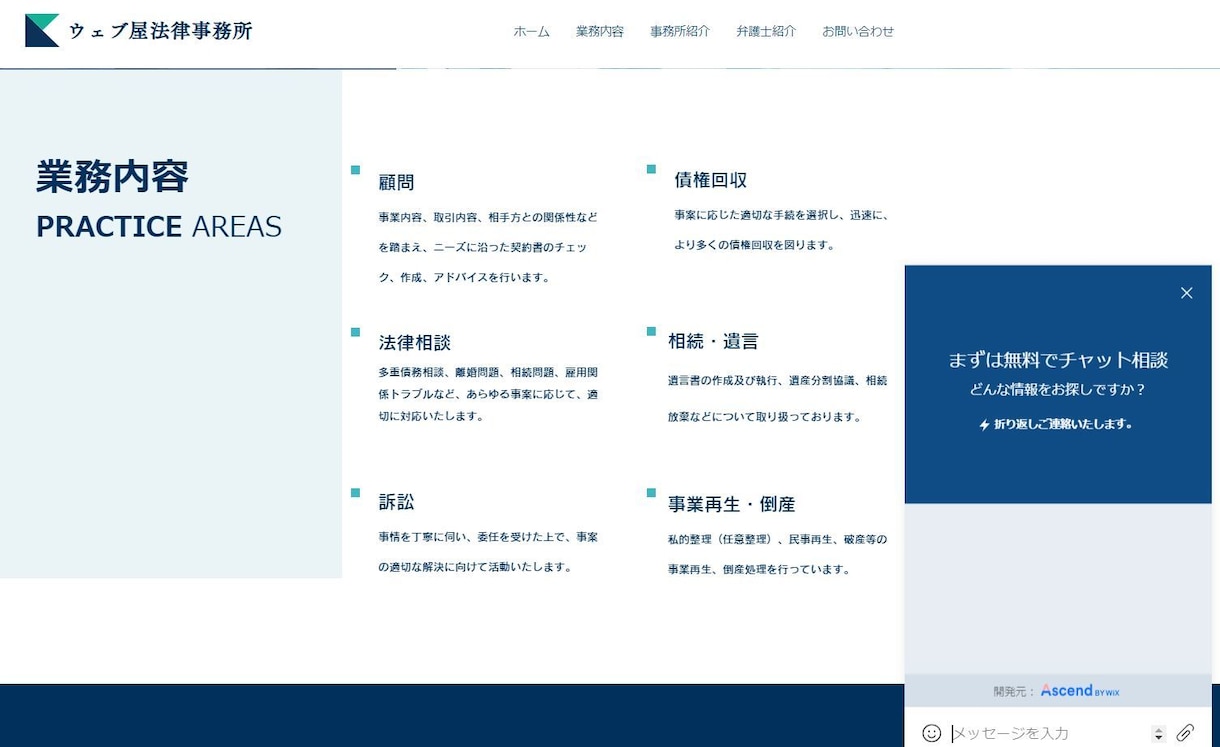Screen dimensions: 1220x747
Task: Click the teal bullet beside 顧問
Action: tap(355, 170)
